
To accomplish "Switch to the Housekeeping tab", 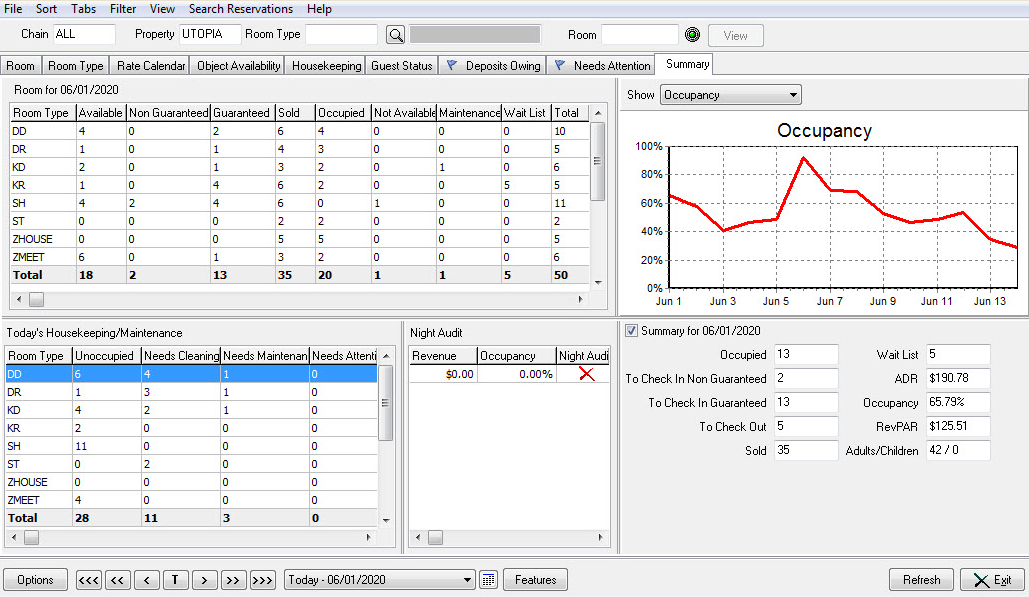I will pyautogui.click(x=326, y=66).
